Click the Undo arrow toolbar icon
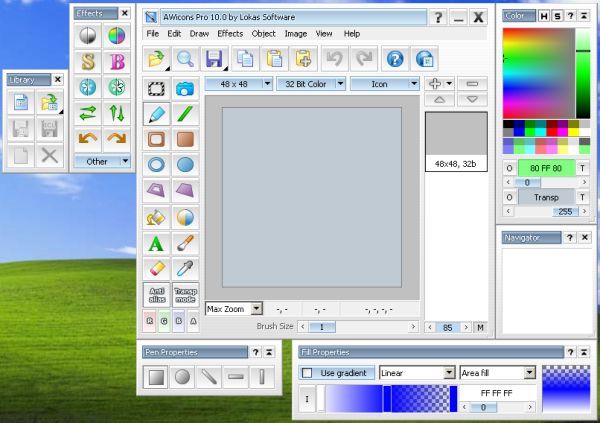The height and width of the screenshot is (423, 600). [x=334, y=59]
